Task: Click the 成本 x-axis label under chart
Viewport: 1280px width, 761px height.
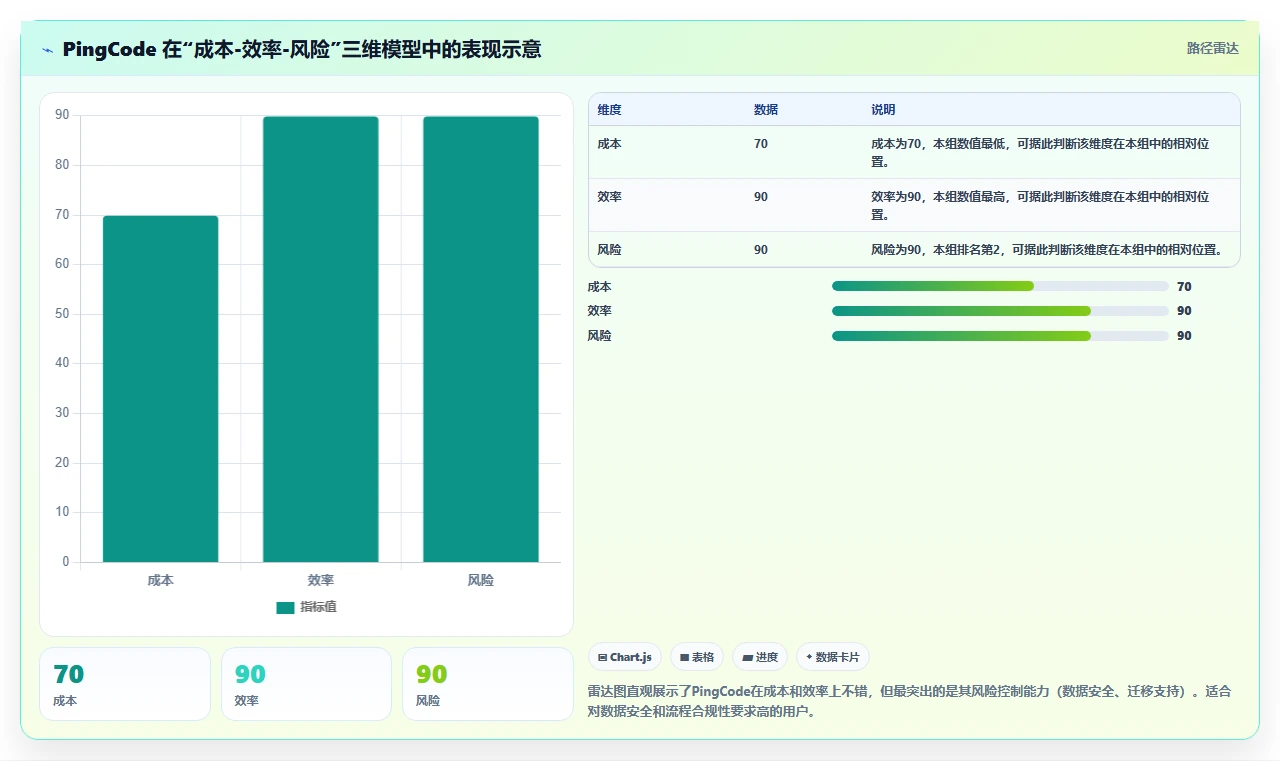Action: (x=160, y=580)
